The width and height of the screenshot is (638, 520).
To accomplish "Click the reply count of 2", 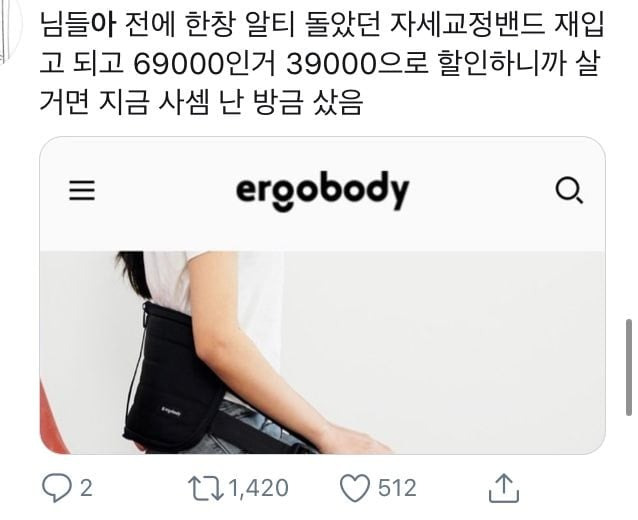I will click(x=86, y=488).
